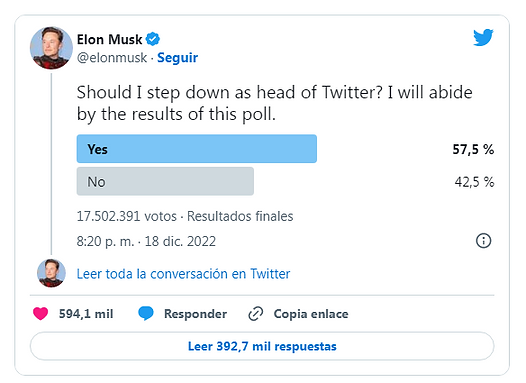The height and width of the screenshot is (383, 526).
Task: Open the @elonmusk handle
Action: pyautogui.click(x=112, y=58)
